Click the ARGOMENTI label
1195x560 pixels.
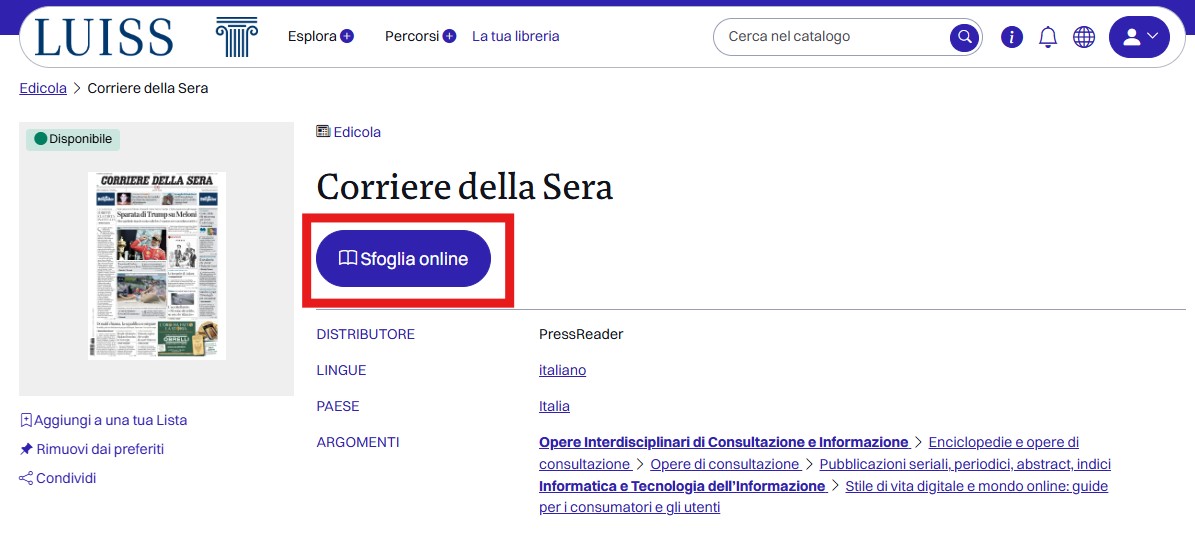358,442
